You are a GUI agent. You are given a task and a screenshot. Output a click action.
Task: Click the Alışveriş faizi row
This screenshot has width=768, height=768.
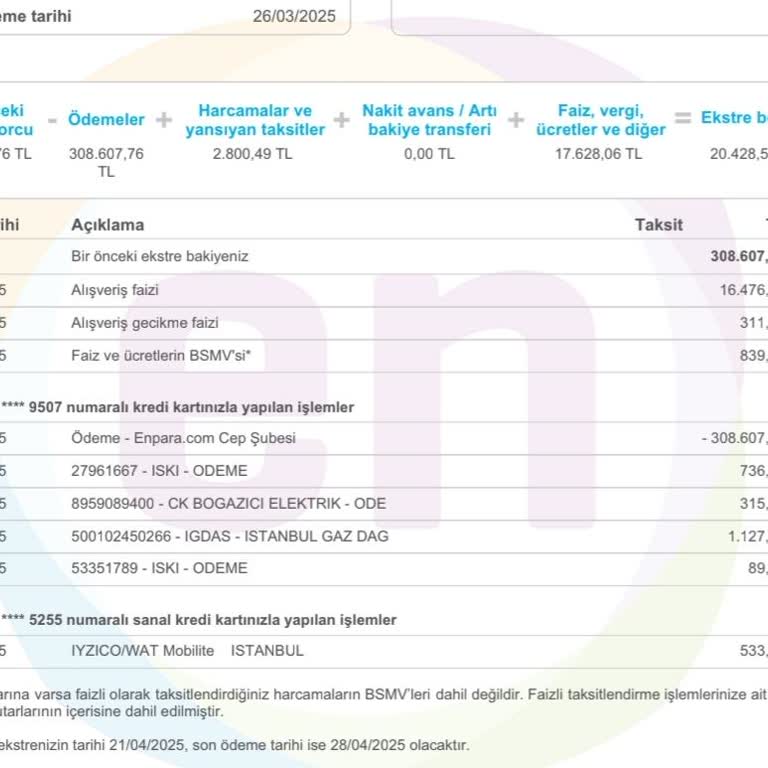point(384,290)
